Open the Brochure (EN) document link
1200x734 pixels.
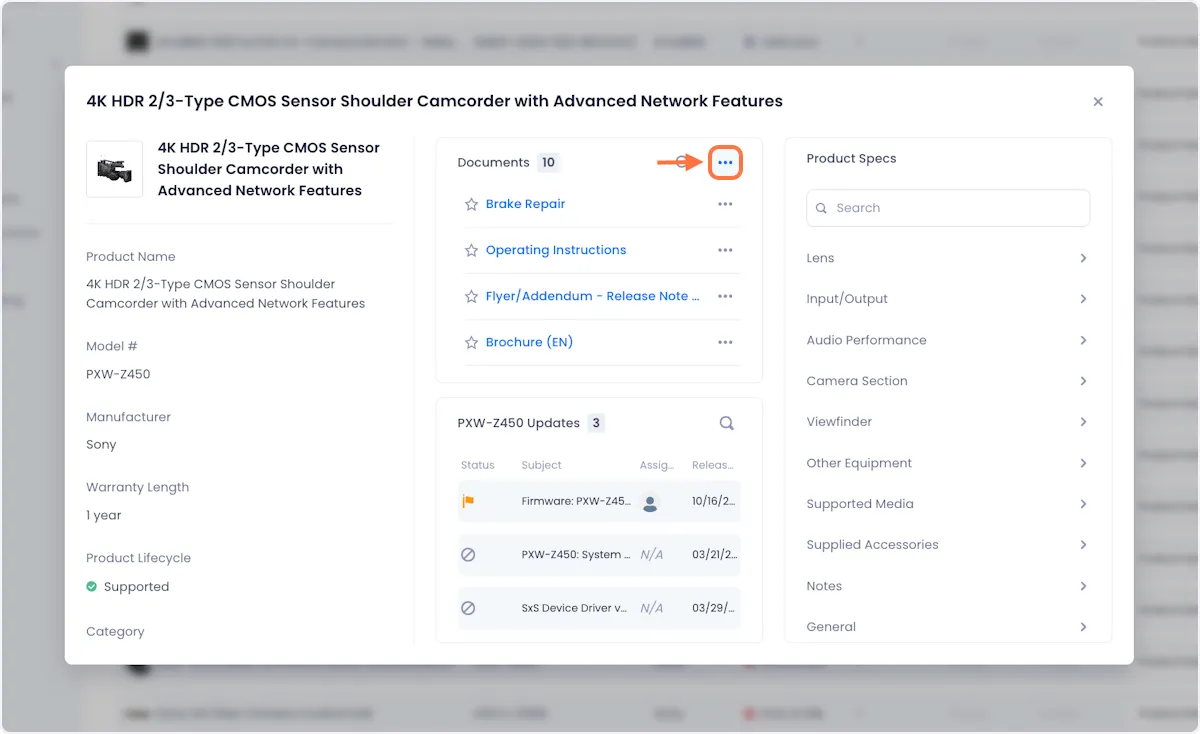tap(529, 342)
